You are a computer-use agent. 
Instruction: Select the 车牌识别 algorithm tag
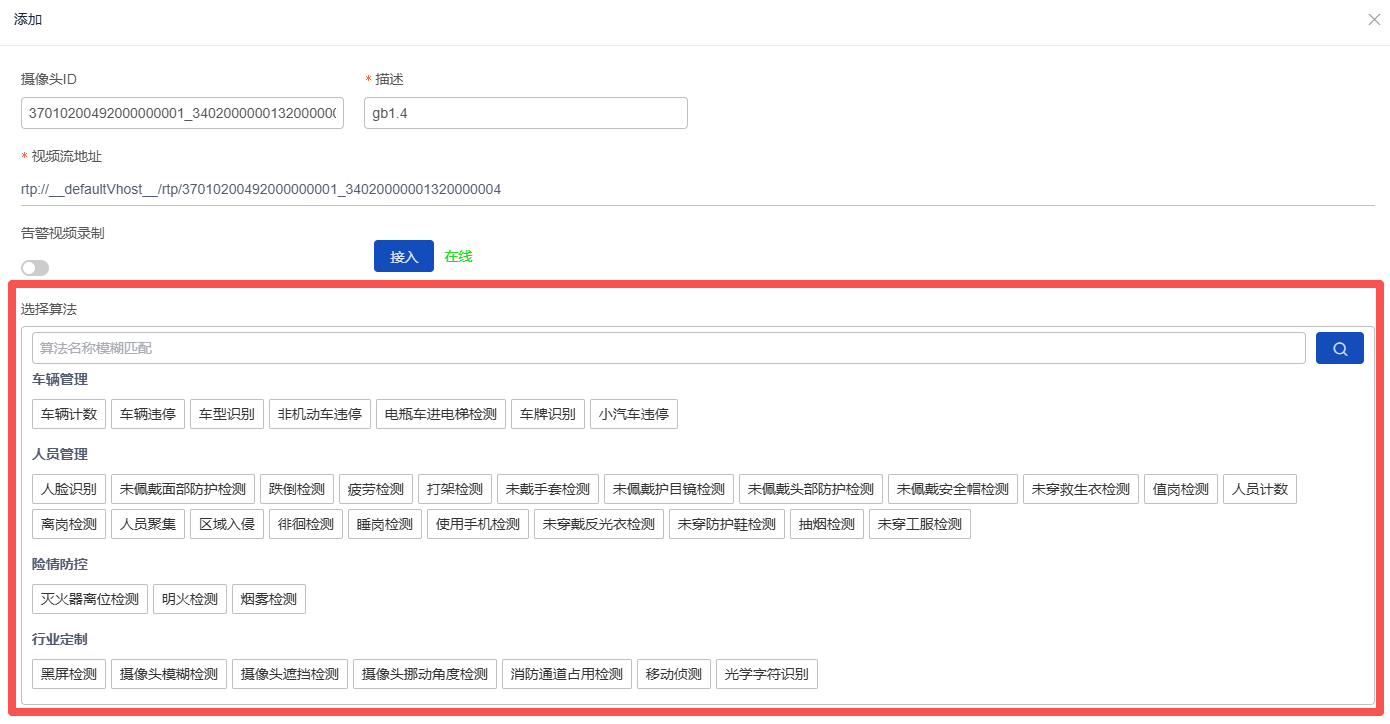pyautogui.click(x=548, y=414)
